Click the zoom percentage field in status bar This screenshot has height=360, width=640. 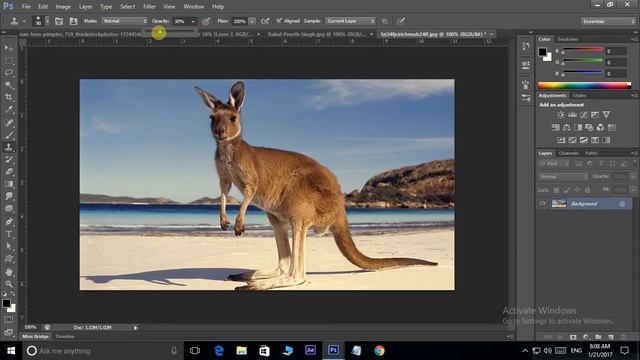tap(30, 327)
